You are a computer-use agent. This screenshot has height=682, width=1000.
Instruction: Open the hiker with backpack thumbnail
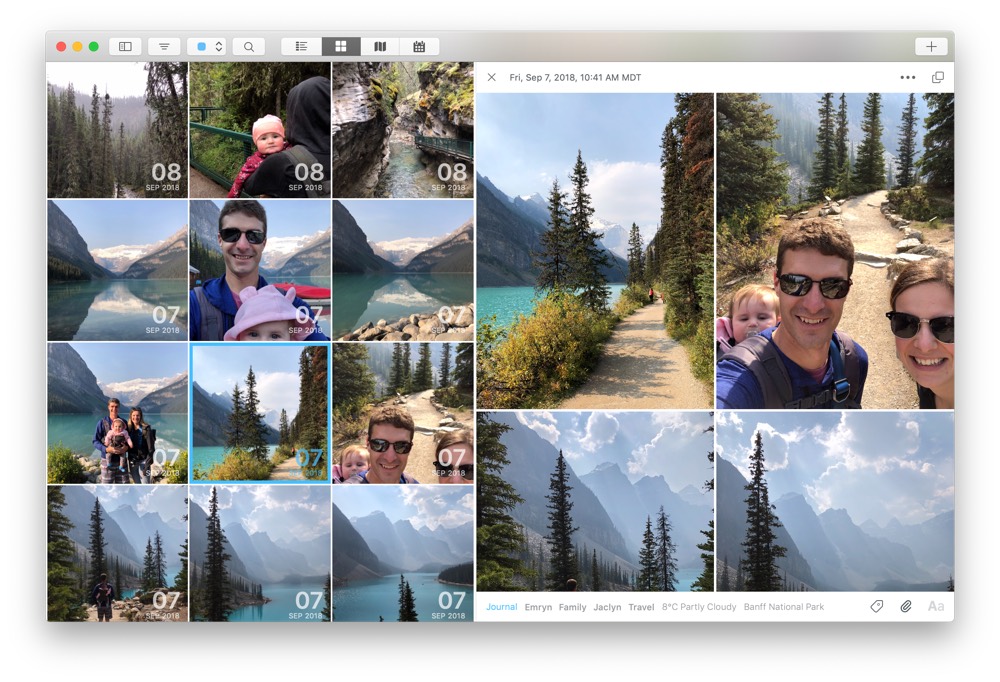click(x=117, y=554)
